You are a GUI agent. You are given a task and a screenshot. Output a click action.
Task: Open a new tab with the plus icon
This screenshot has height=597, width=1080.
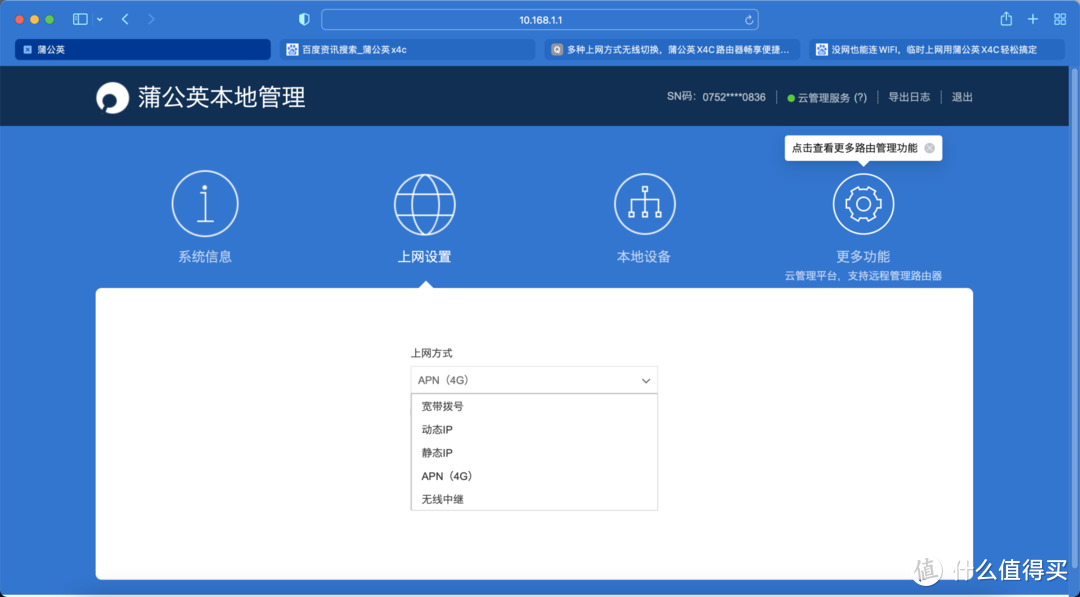[x=1032, y=18]
